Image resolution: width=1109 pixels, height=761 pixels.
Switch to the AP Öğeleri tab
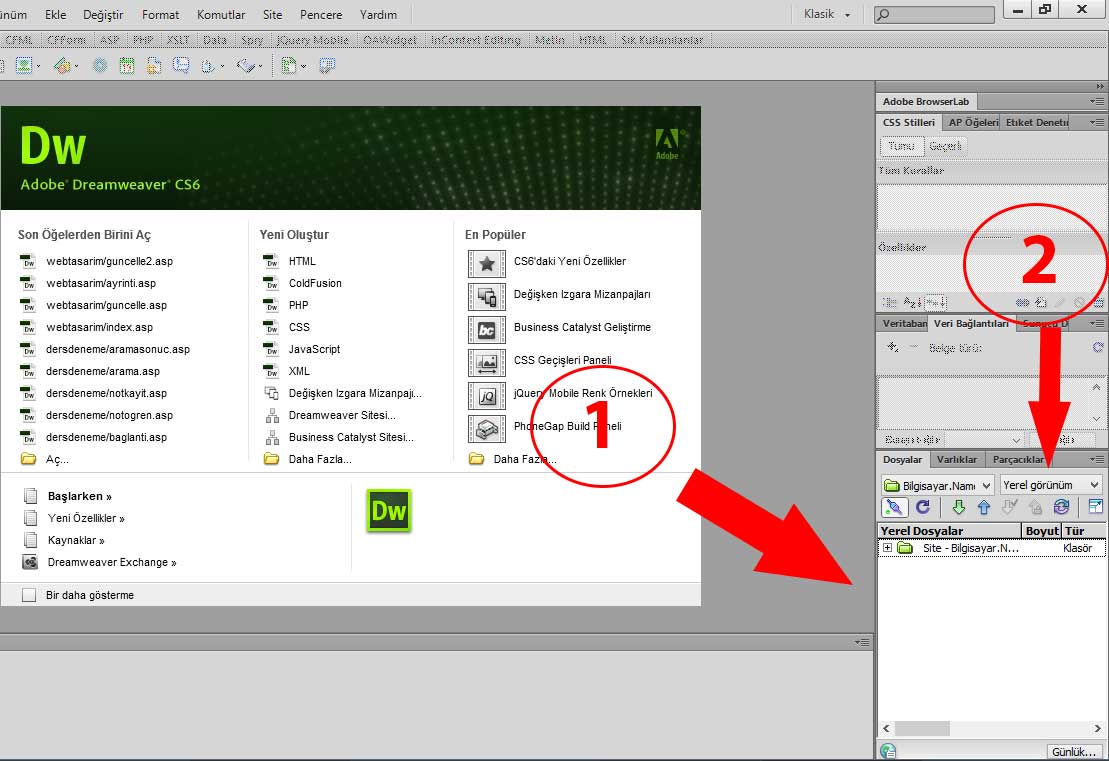click(x=973, y=122)
